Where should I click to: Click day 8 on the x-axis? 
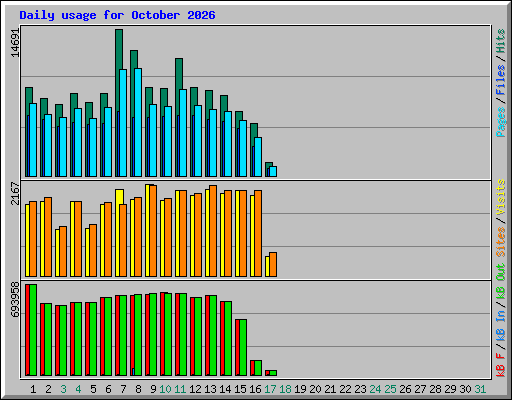click(x=138, y=389)
